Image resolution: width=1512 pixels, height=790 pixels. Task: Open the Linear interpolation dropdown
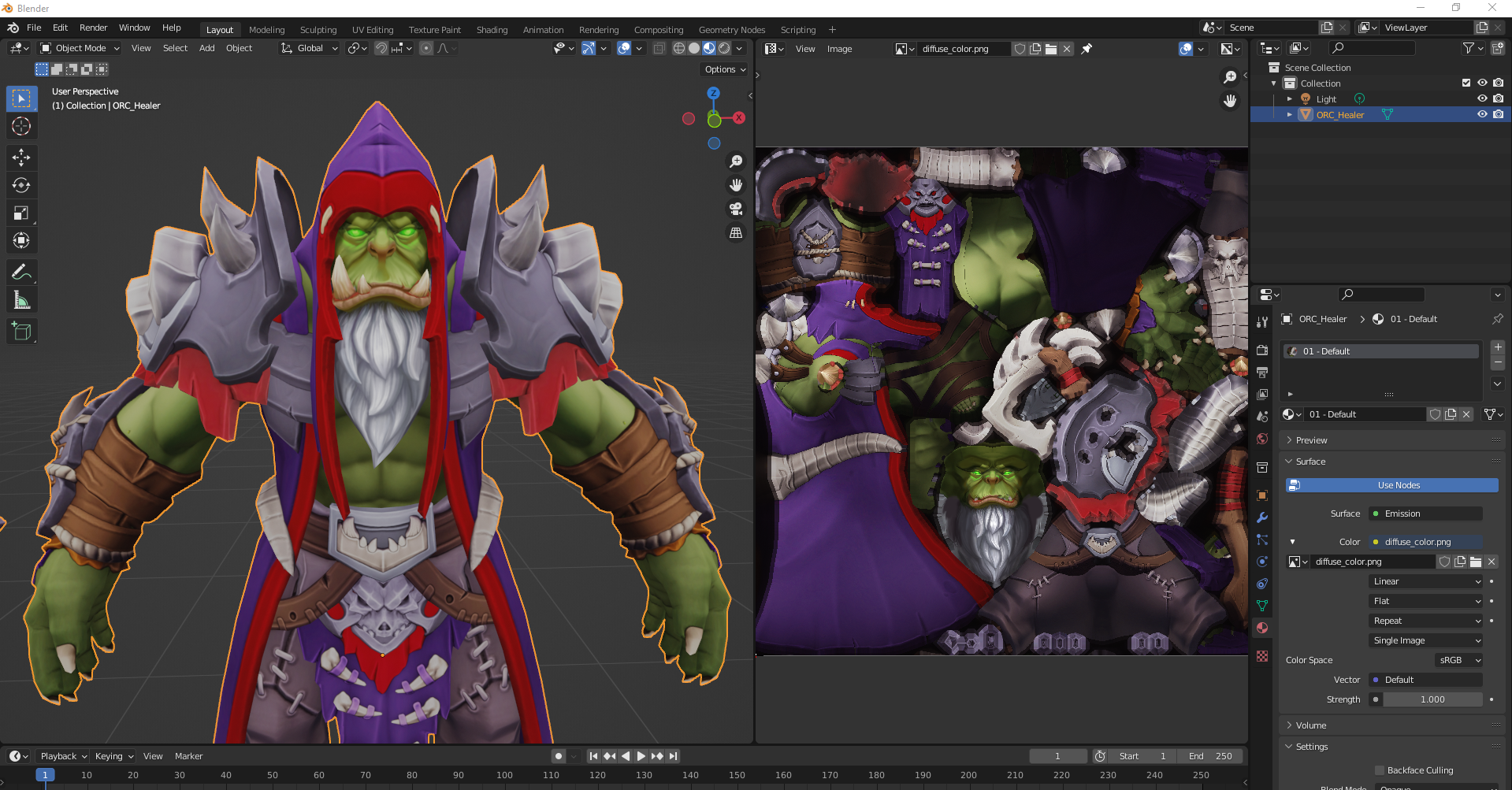[1426, 581]
